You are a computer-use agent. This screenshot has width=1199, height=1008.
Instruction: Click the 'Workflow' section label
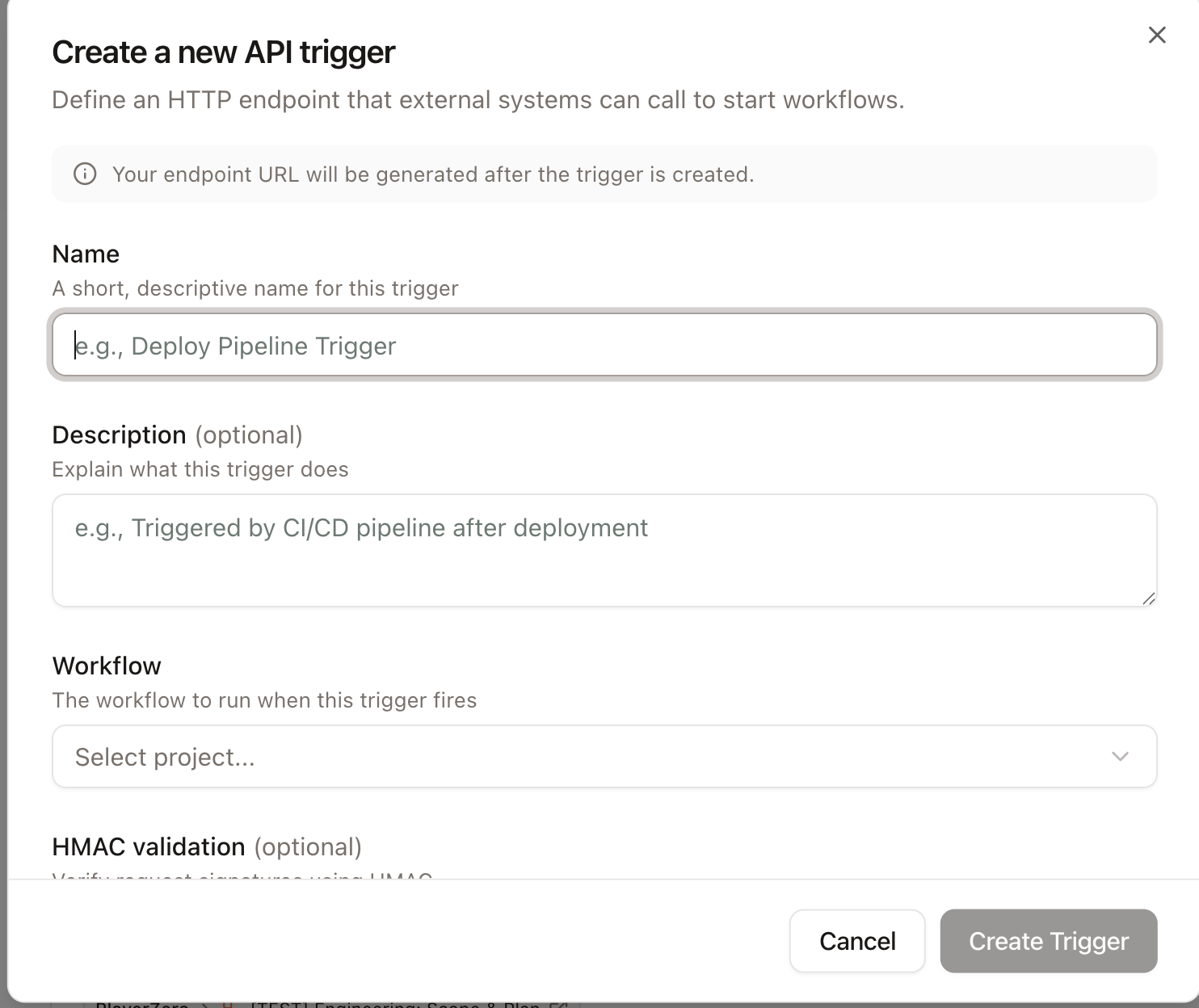point(107,666)
